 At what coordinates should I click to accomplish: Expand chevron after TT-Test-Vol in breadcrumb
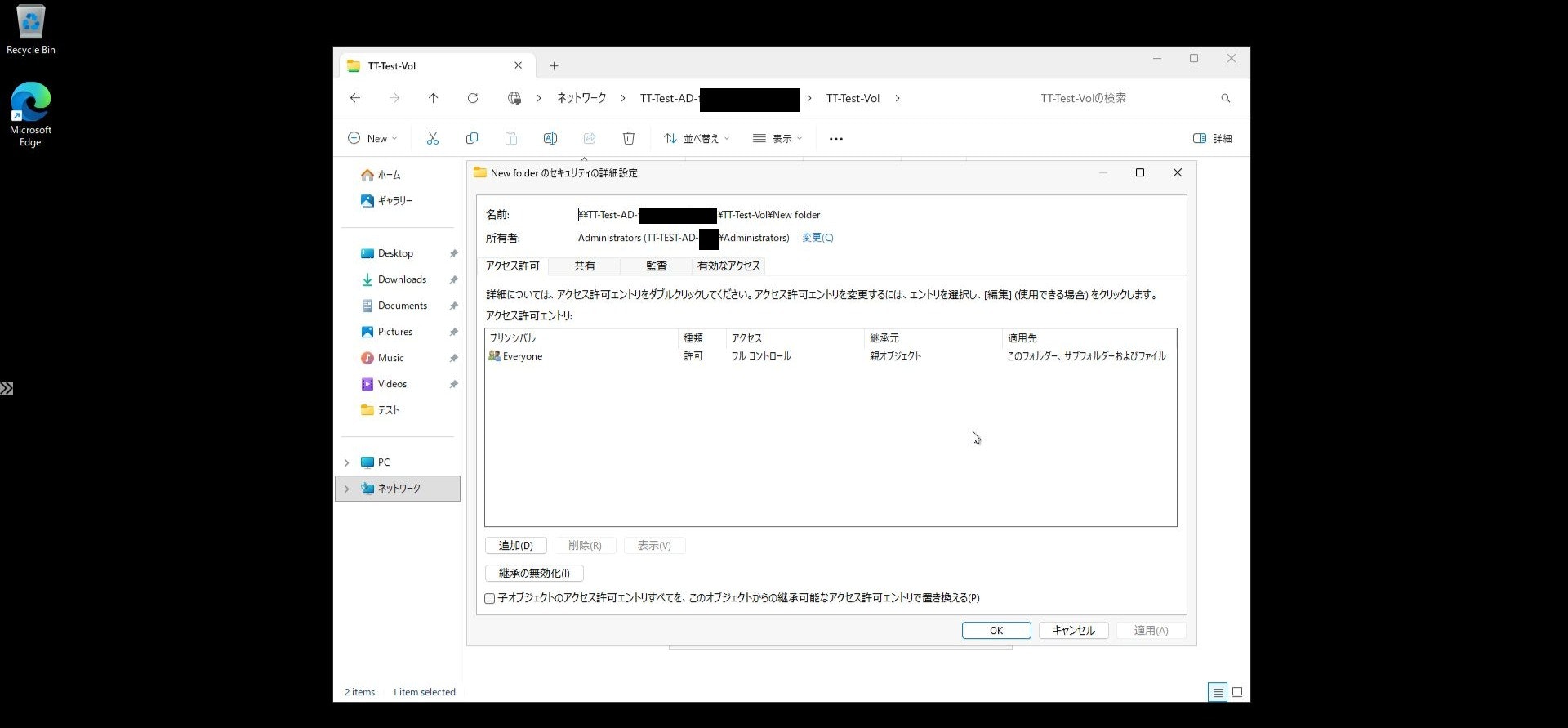click(x=898, y=98)
